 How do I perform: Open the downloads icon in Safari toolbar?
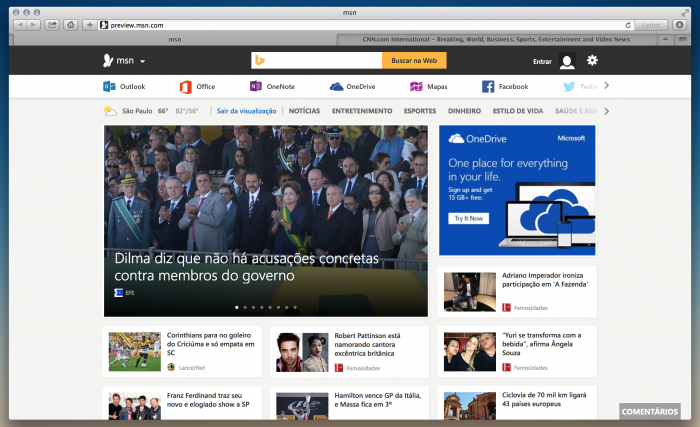679,25
